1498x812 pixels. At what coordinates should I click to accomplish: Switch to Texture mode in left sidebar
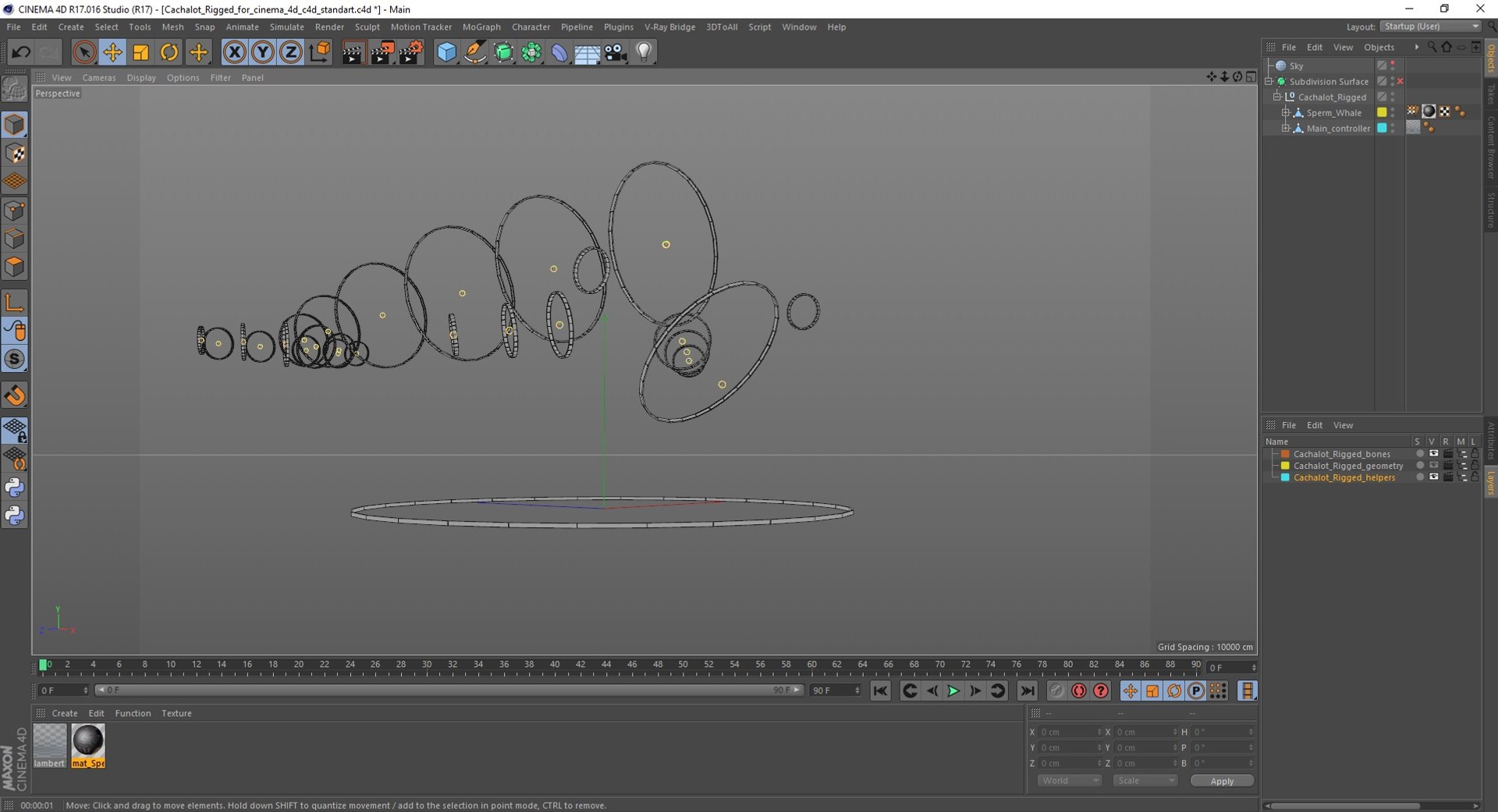15,154
